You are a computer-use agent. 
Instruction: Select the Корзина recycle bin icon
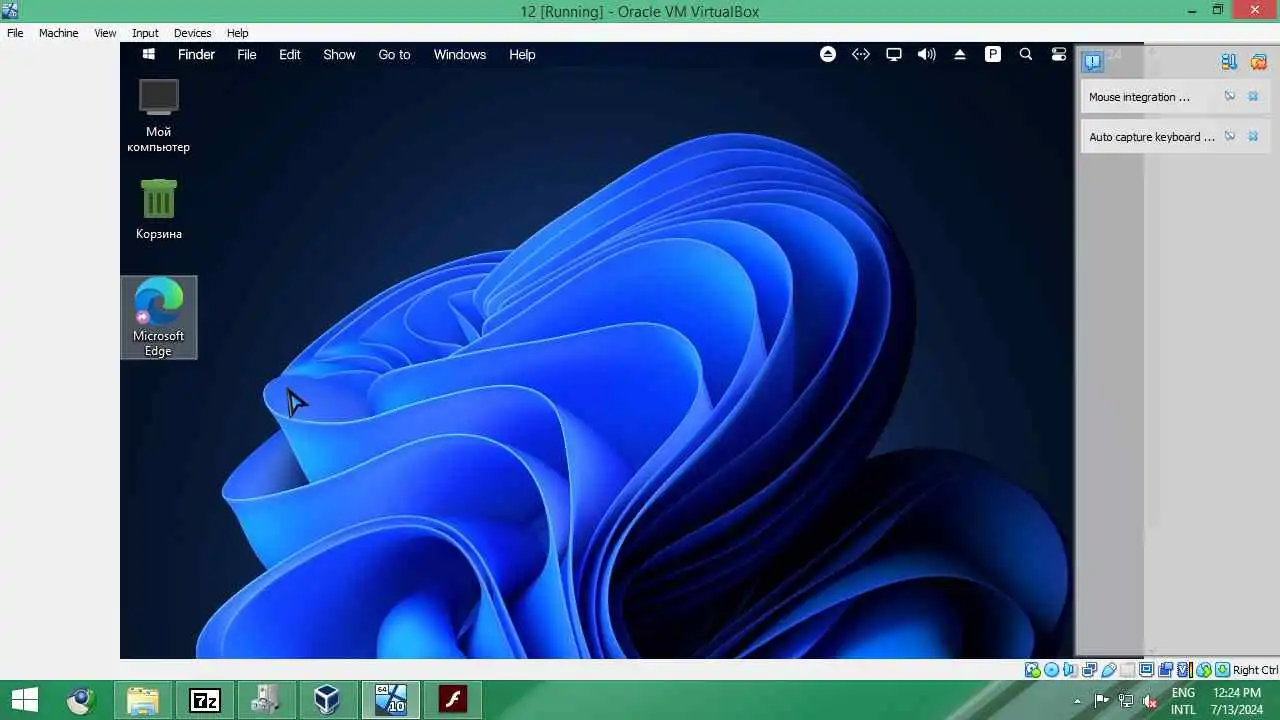click(x=158, y=209)
